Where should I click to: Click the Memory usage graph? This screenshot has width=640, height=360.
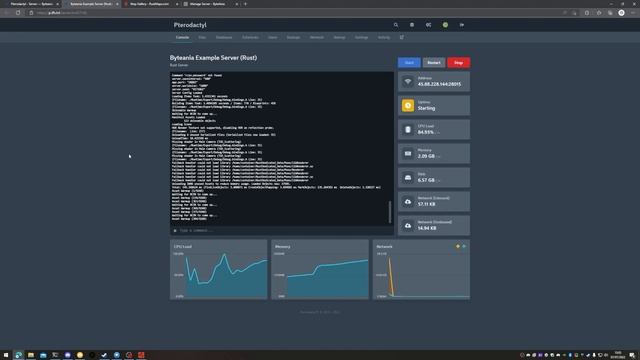pyautogui.click(x=320, y=269)
